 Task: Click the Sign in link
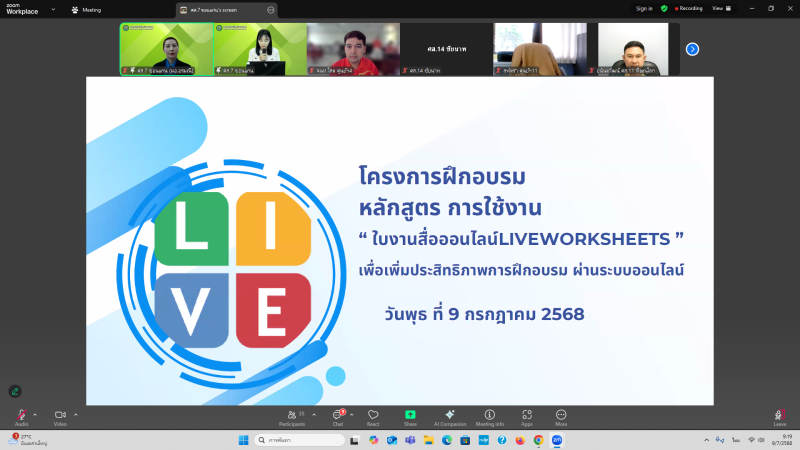coord(644,8)
